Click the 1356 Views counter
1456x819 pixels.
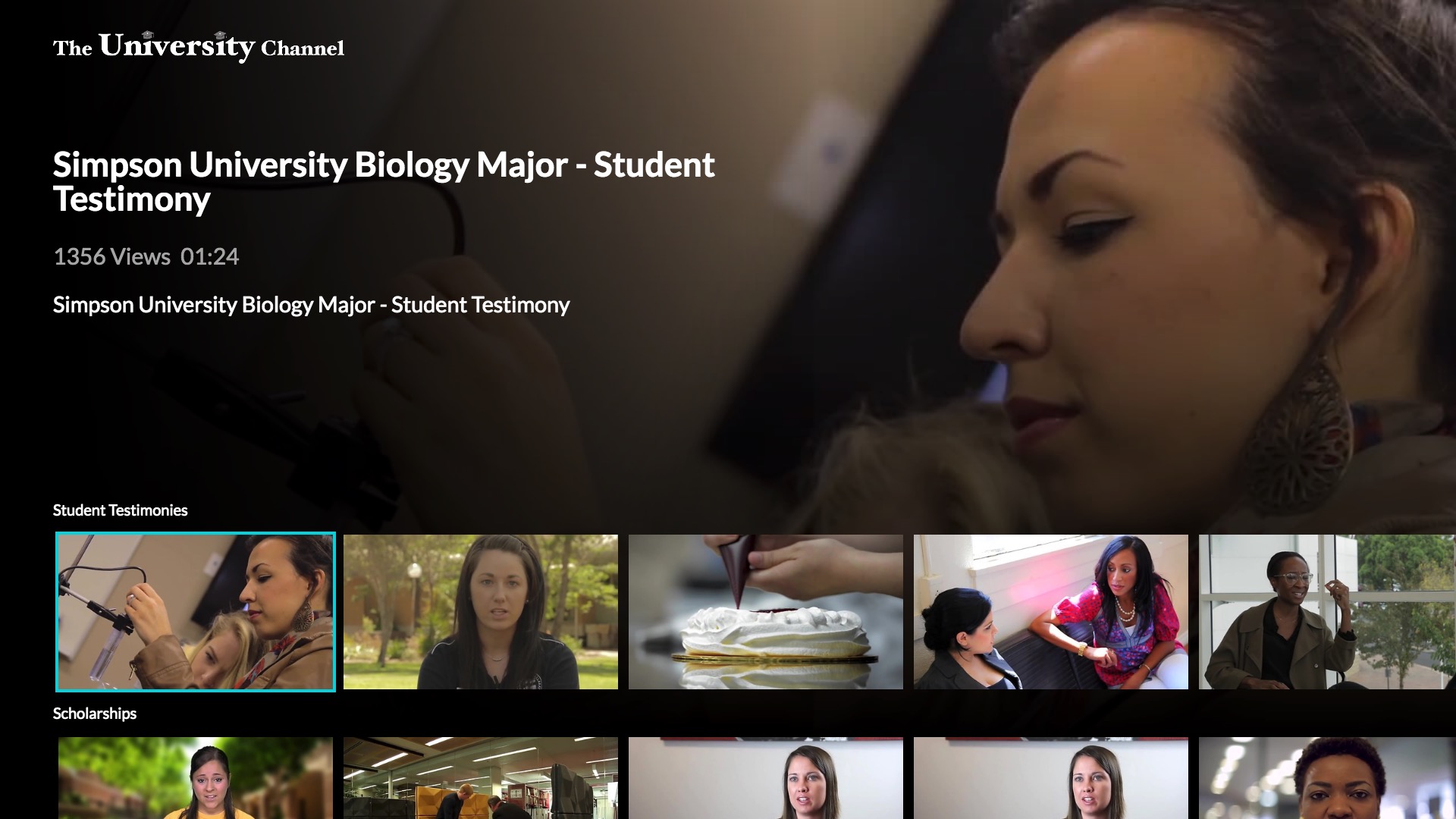tap(111, 257)
